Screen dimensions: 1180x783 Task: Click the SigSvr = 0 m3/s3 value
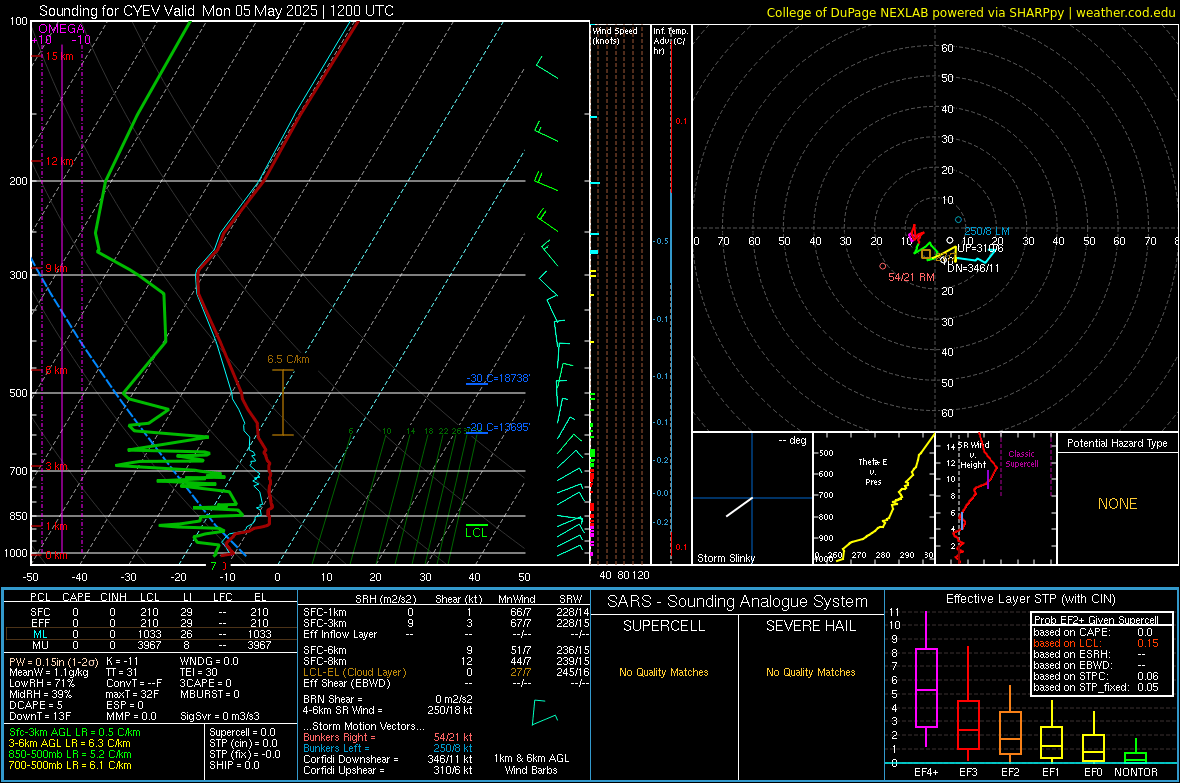(x=220, y=716)
